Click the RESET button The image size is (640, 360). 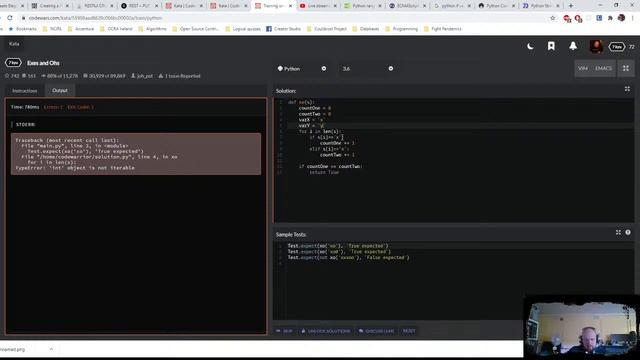[x=409, y=331]
